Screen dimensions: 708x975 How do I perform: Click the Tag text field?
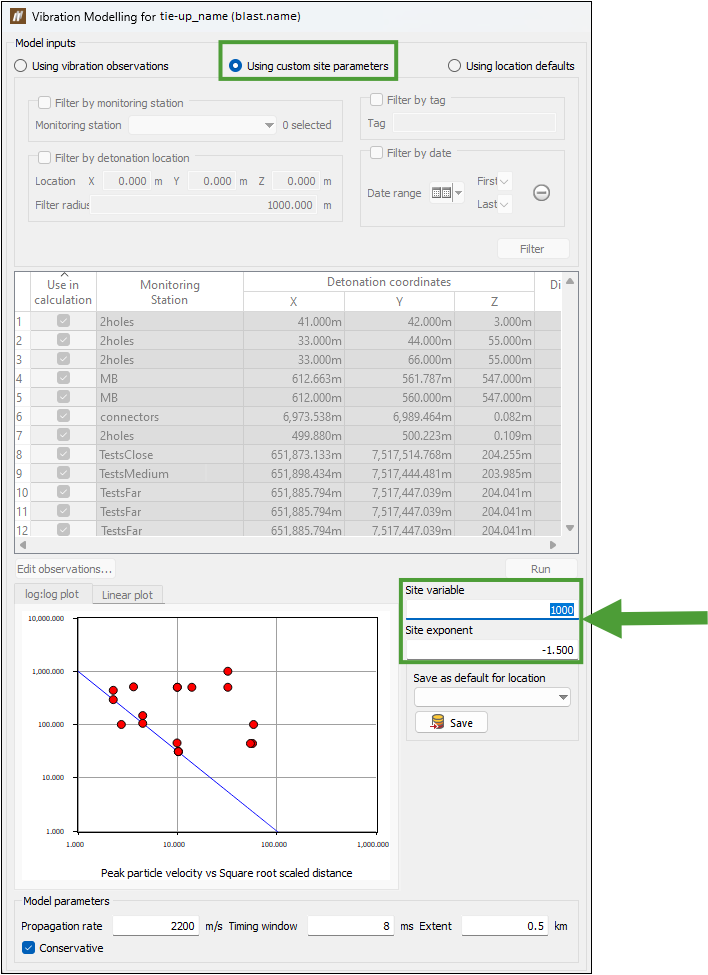click(474, 123)
